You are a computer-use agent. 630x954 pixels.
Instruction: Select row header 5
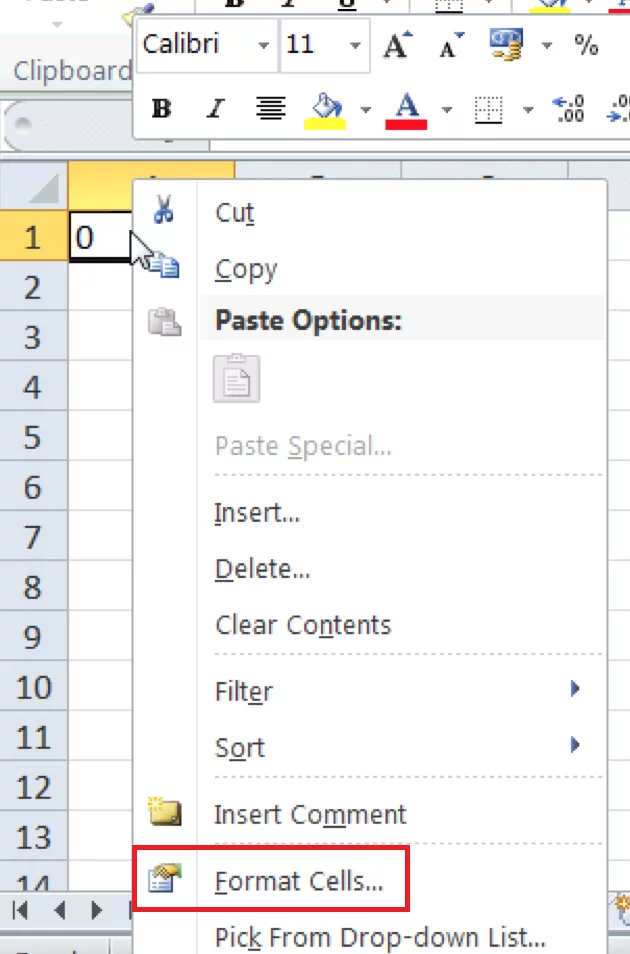pyautogui.click(x=33, y=437)
